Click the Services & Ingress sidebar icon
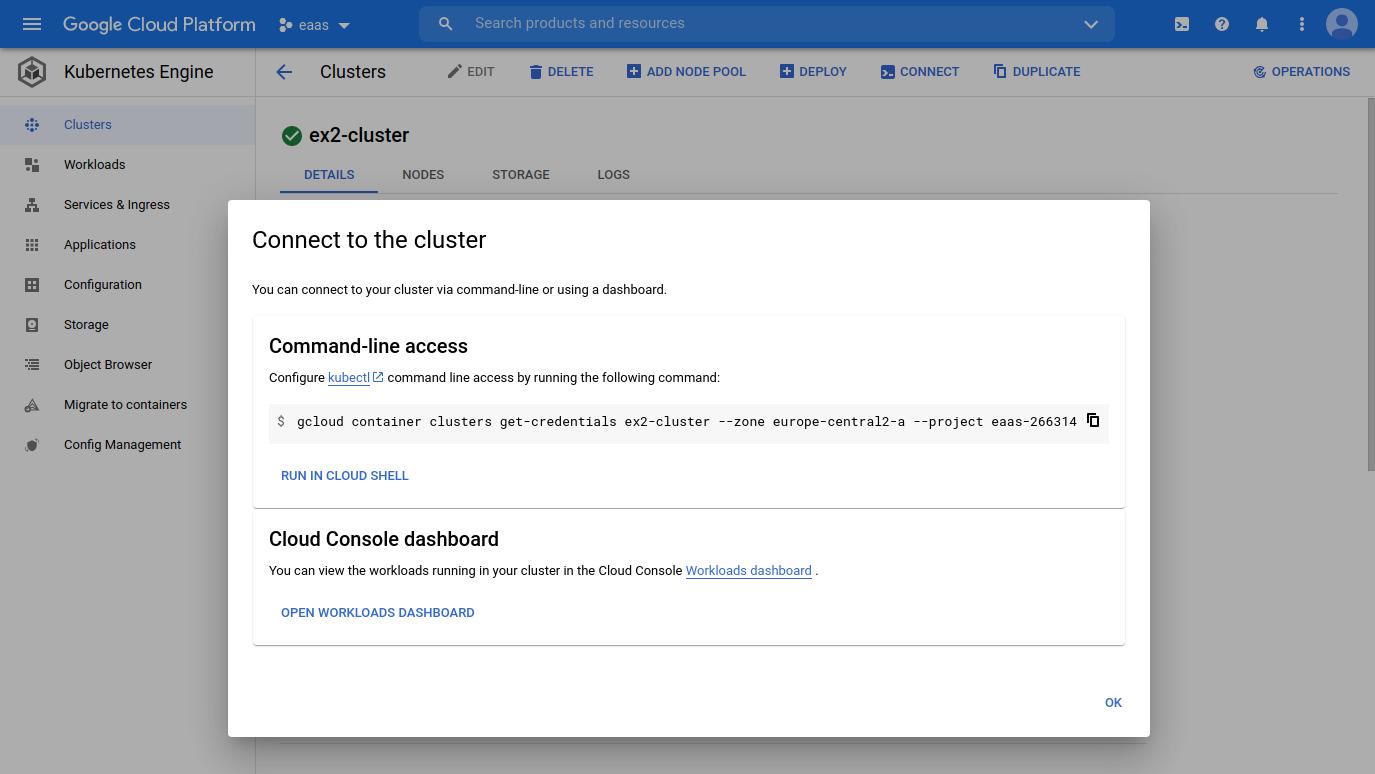 click(x=32, y=205)
